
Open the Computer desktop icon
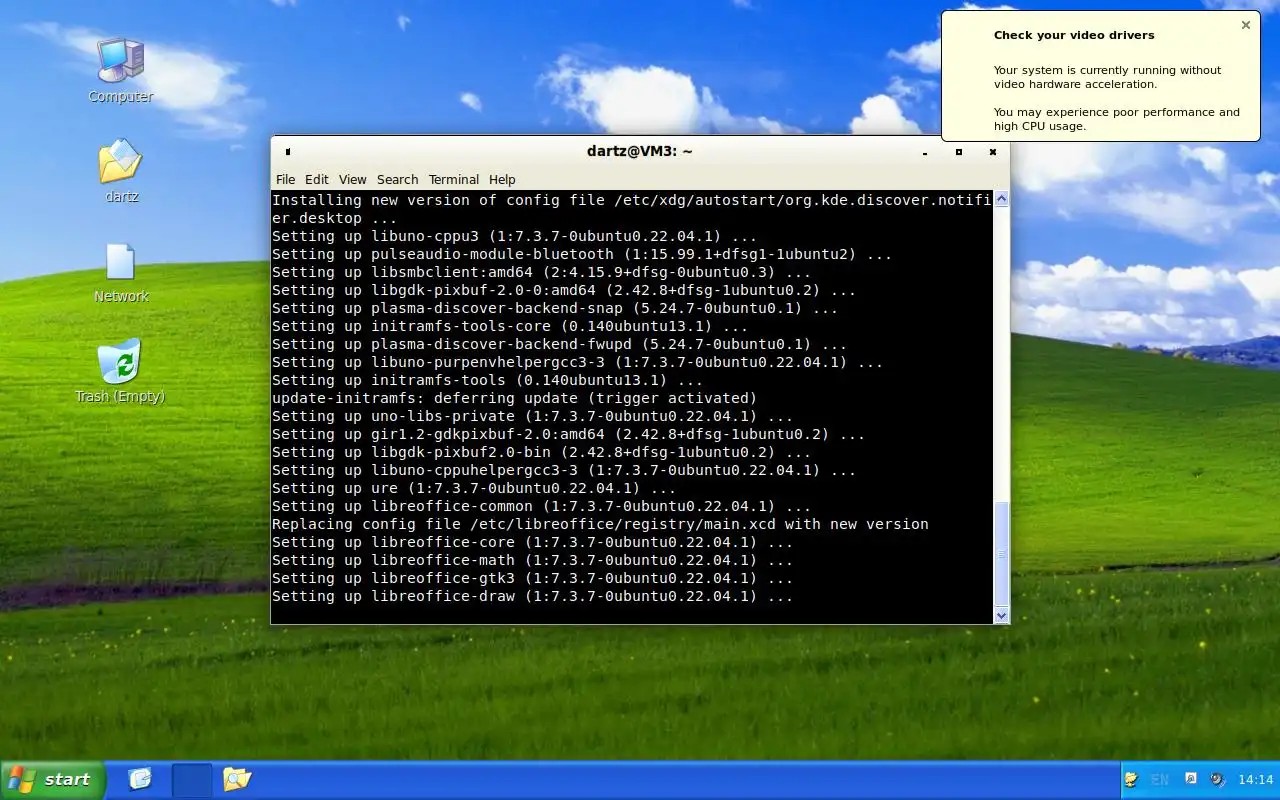click(121, 70)
